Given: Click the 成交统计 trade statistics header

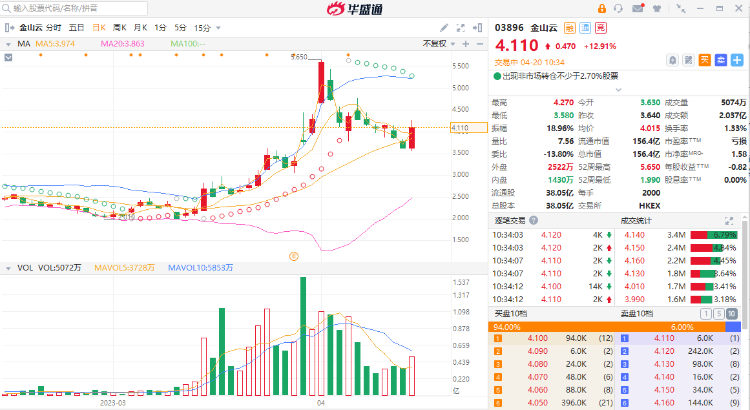Looking at the screenshot, I should (x=636, y=221).
